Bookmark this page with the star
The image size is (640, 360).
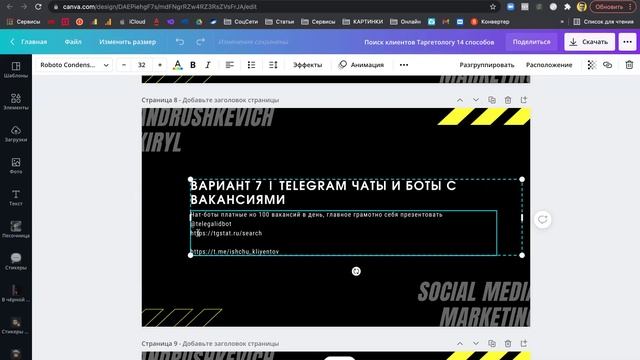point(493,7)
